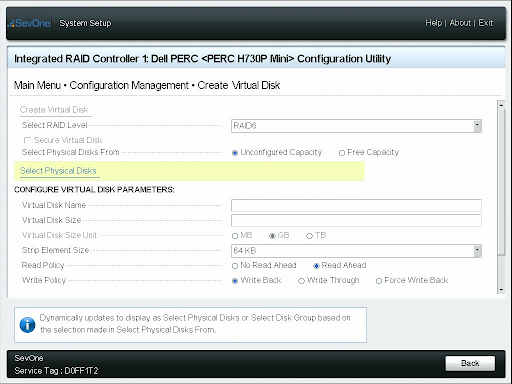Open the About link
512x384 pixels.
460,23
